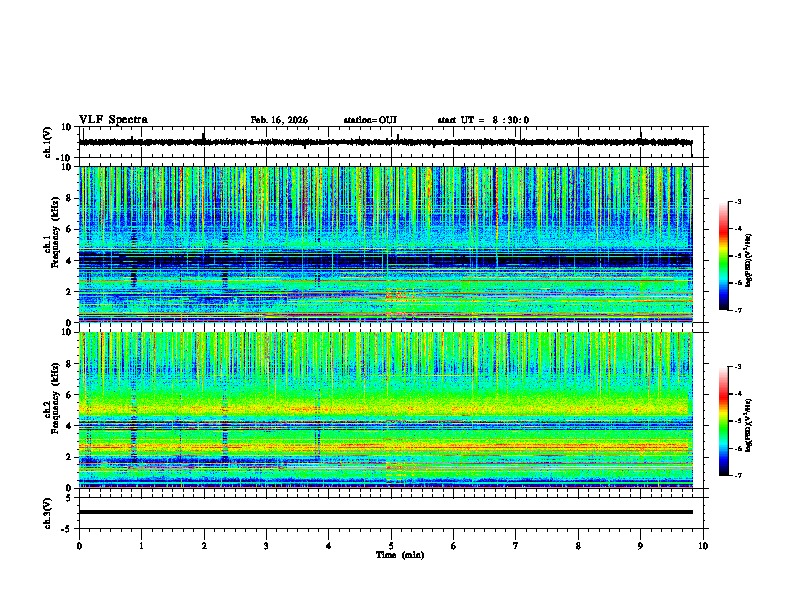Click the 7 tick on Time axis
Viewport: 792px width, 612px height.
(x=516, y=546)
